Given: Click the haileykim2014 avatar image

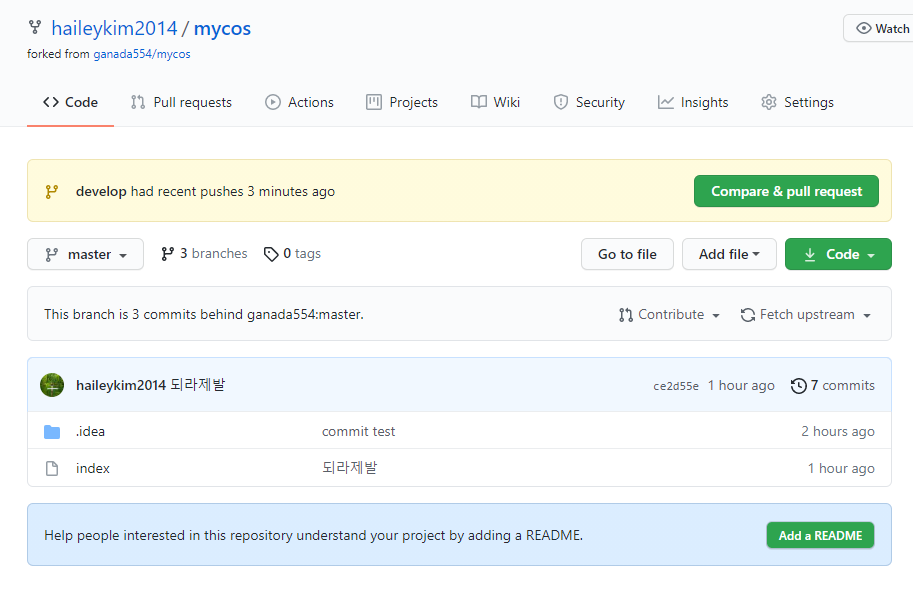Looking at the screenshot, I should (x=52, y=385).
